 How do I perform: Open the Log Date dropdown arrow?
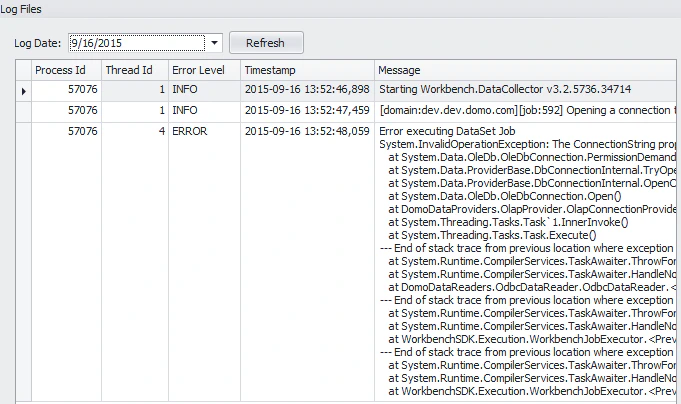pos(214,43)
